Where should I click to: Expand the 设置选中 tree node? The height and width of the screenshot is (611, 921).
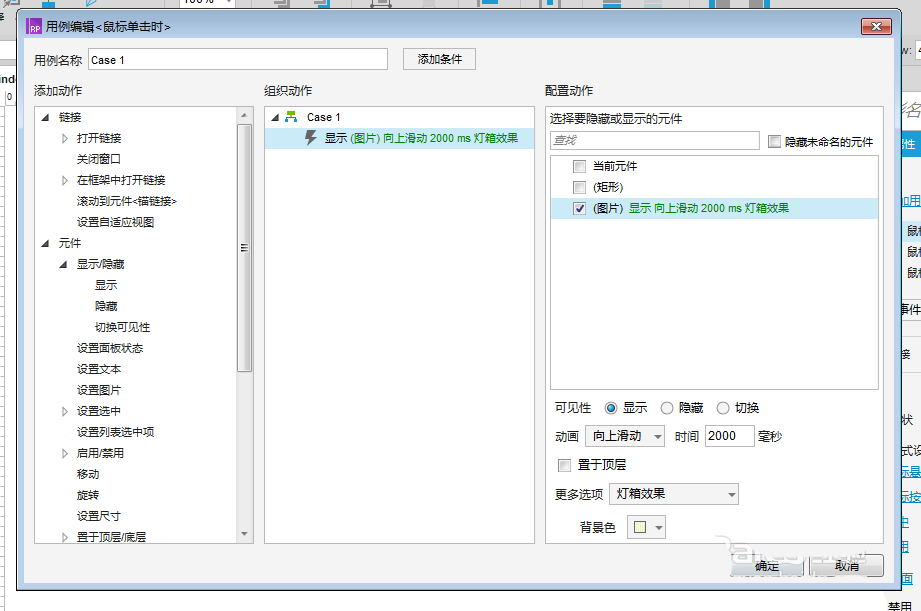pos(65,411)
